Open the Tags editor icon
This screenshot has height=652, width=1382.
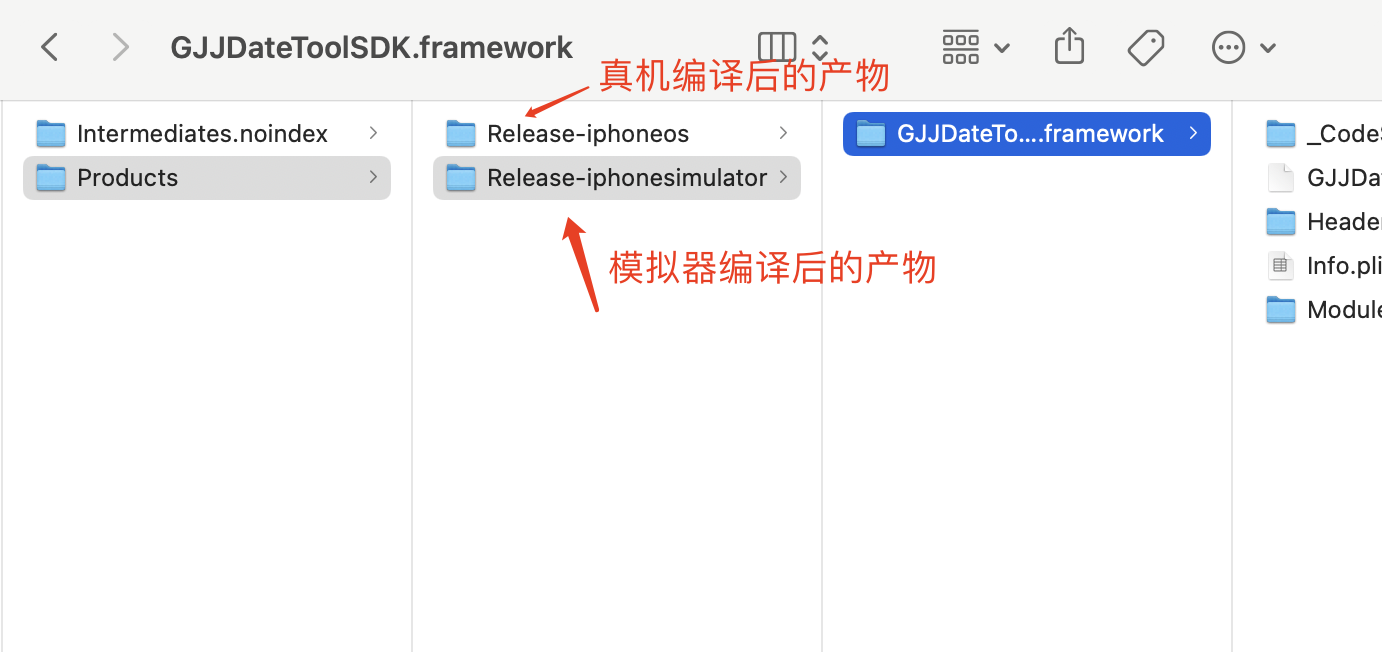[1146, 47]
